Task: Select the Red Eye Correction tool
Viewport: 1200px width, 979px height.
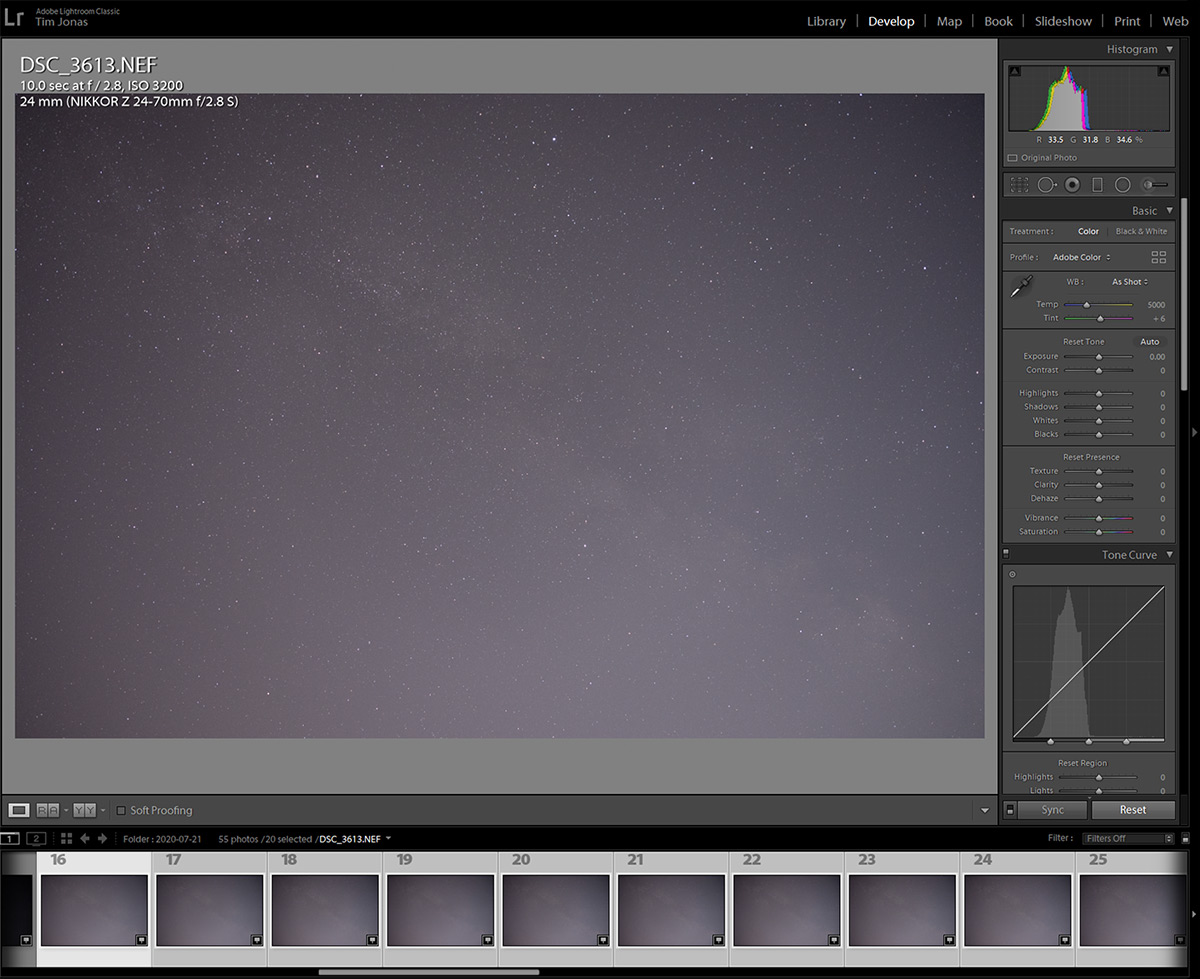Action: pos(1072,184)
